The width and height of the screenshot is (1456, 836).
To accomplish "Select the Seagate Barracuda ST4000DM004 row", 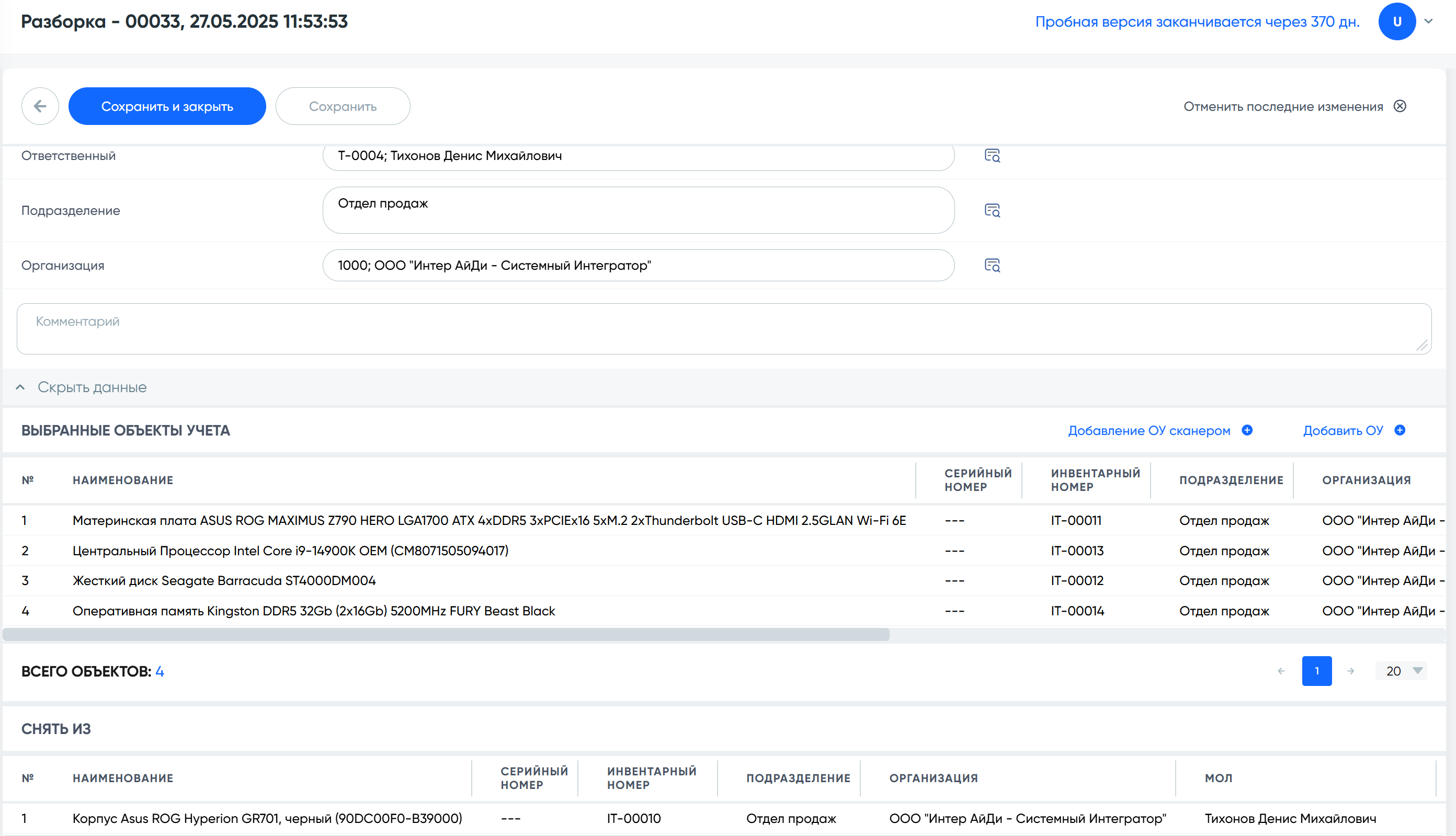I will coord(724,580).
